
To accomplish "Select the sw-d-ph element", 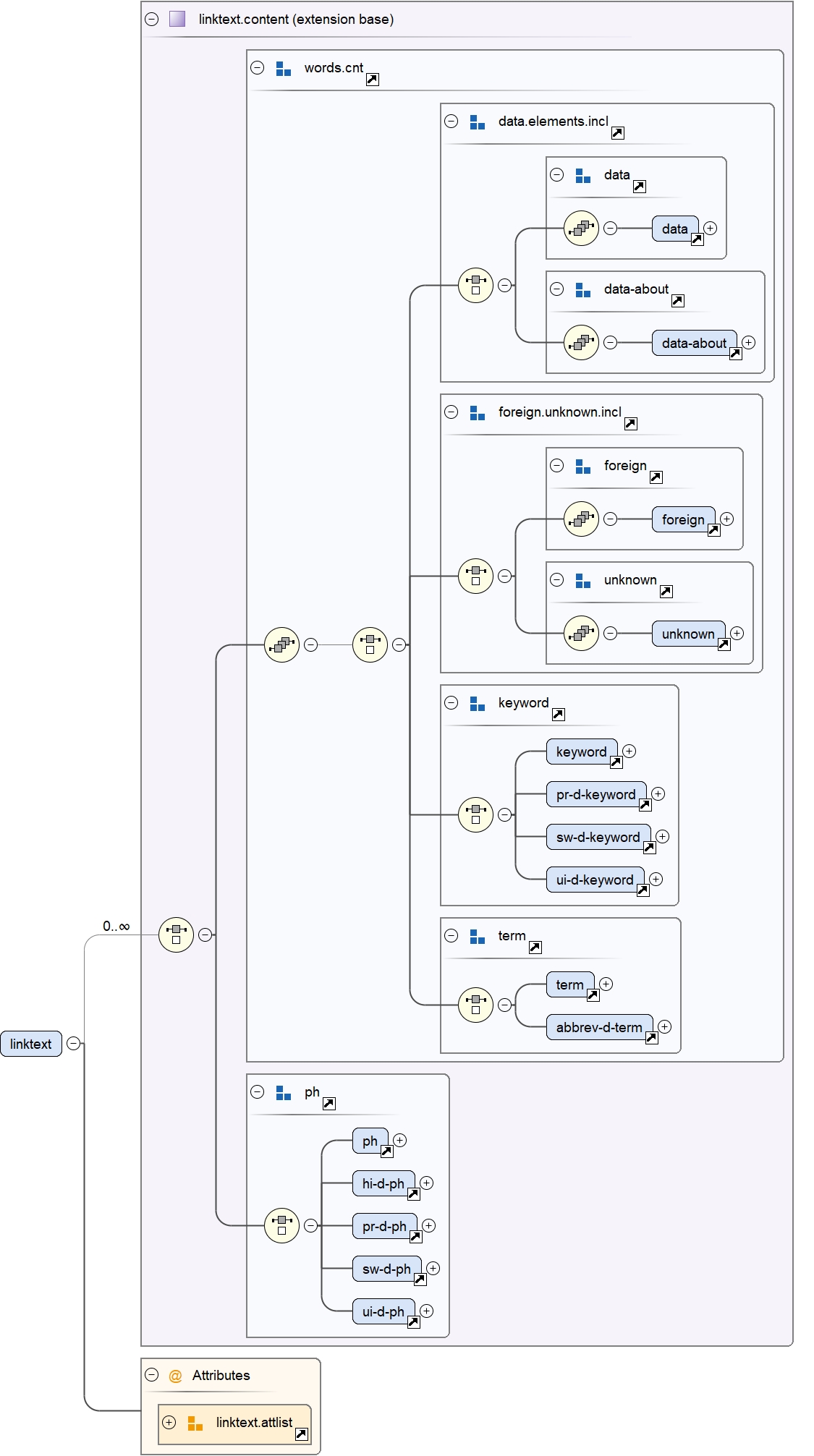I will tap(386, 1269).
